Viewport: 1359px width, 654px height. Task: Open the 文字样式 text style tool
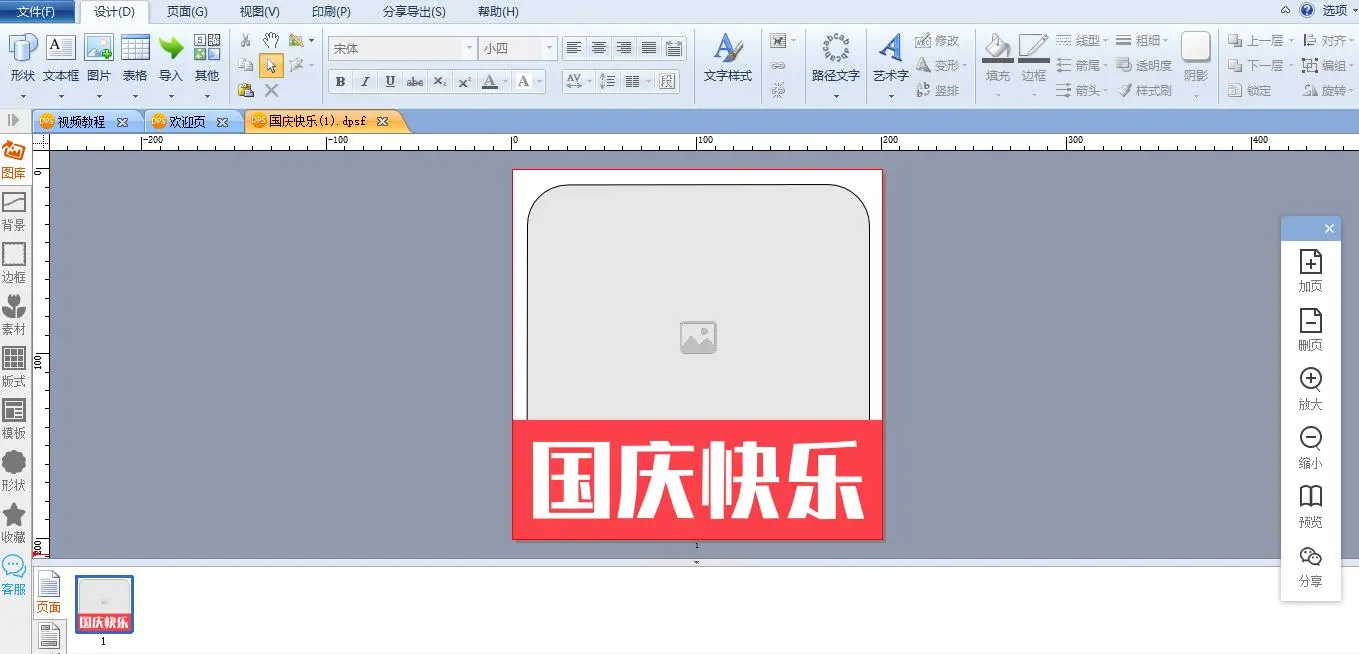(727, 58)
